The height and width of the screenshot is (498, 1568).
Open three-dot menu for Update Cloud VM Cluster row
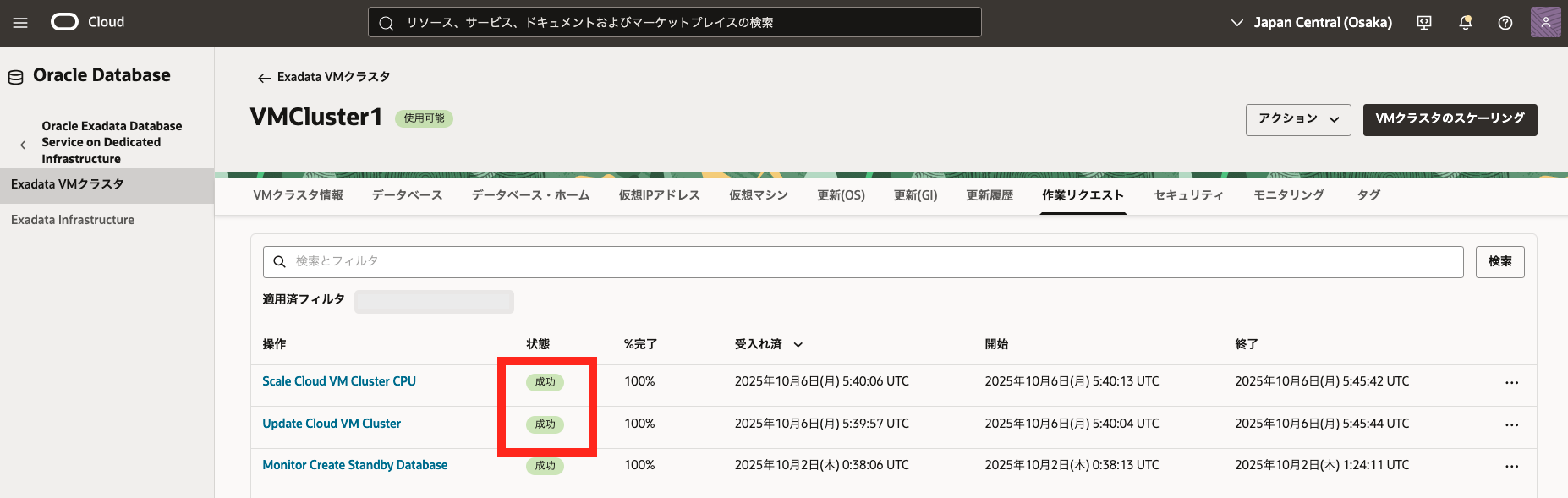click(x=1511, y=425)
